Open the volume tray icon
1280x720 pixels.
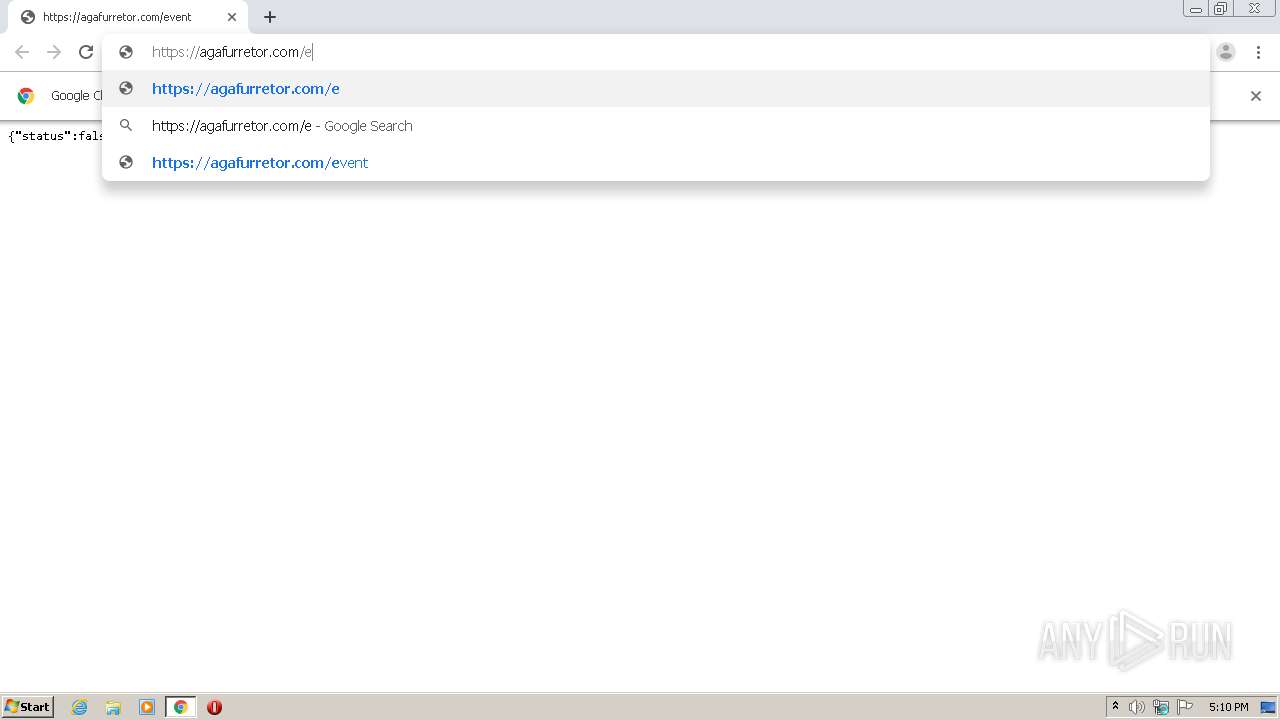click(1137, 707)
